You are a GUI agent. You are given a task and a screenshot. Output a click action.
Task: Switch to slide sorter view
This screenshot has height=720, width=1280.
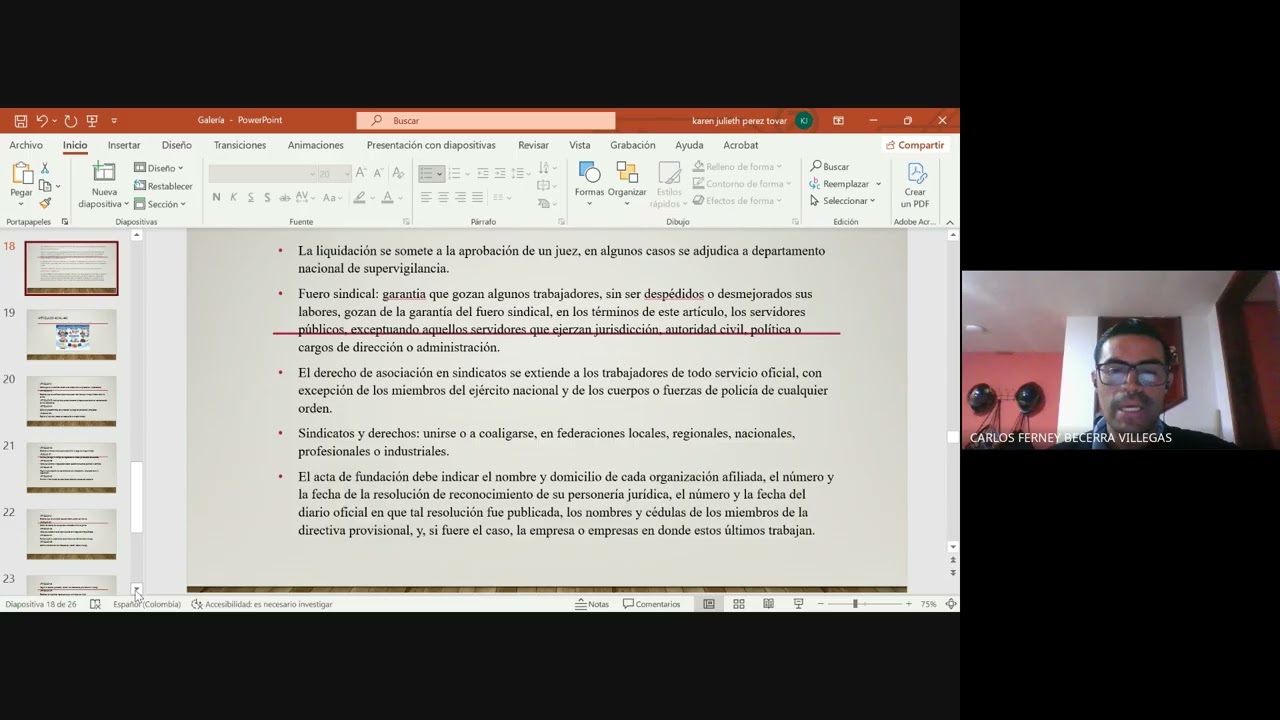(739, 604)
